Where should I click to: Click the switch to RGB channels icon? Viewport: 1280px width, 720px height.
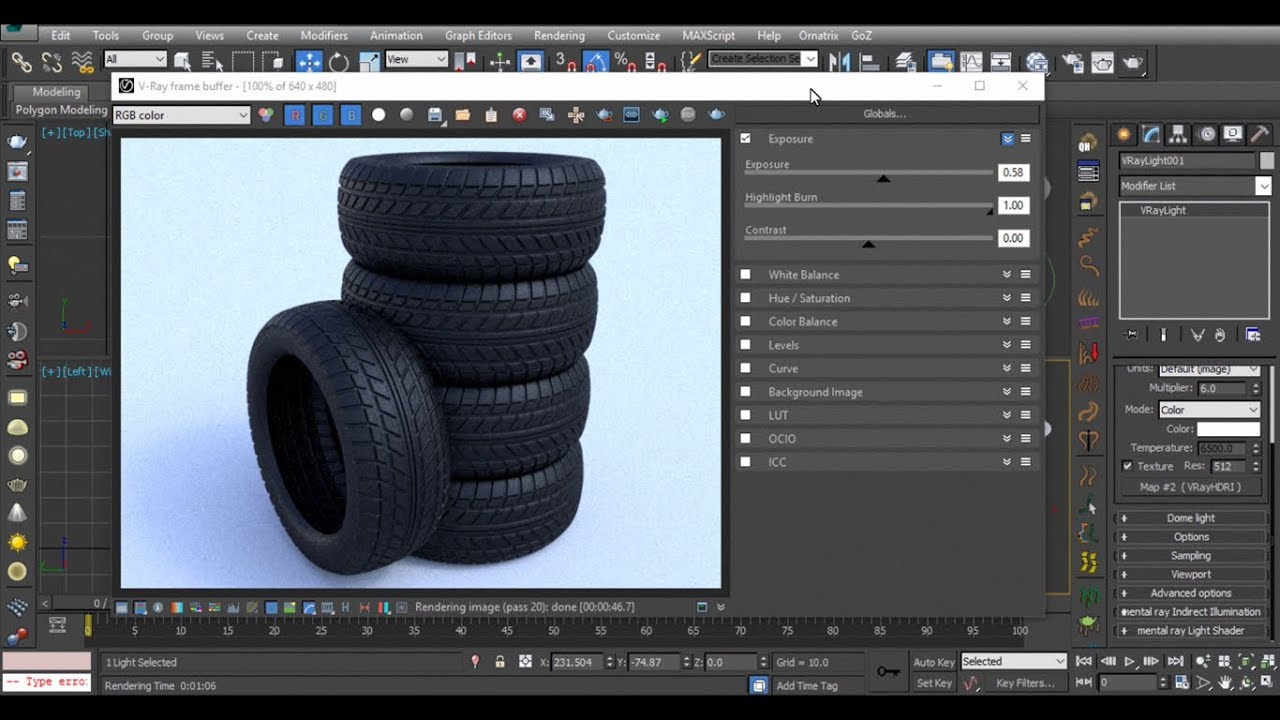coord(266,115)
